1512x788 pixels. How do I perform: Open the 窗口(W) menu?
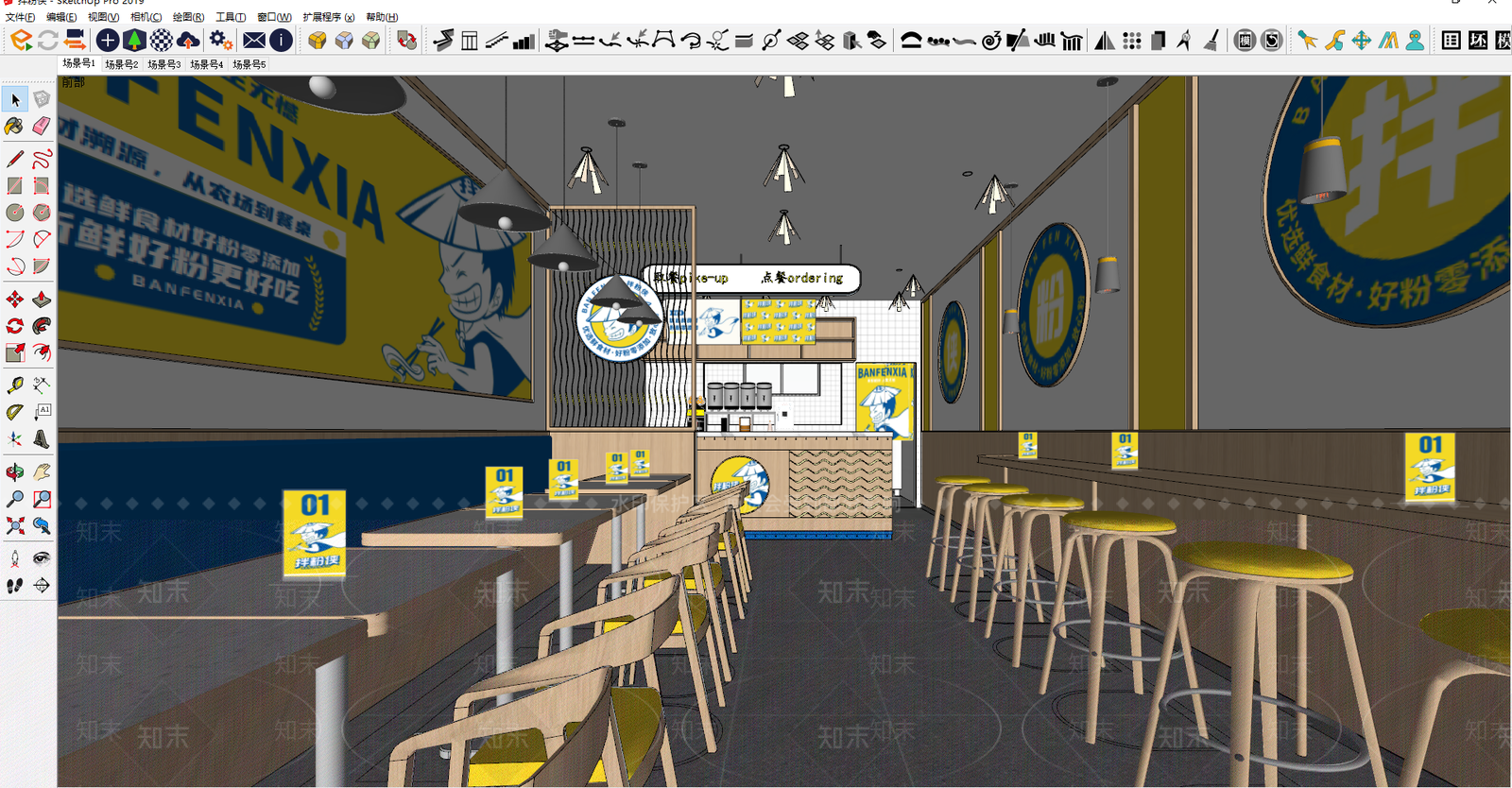coord(274,17)
